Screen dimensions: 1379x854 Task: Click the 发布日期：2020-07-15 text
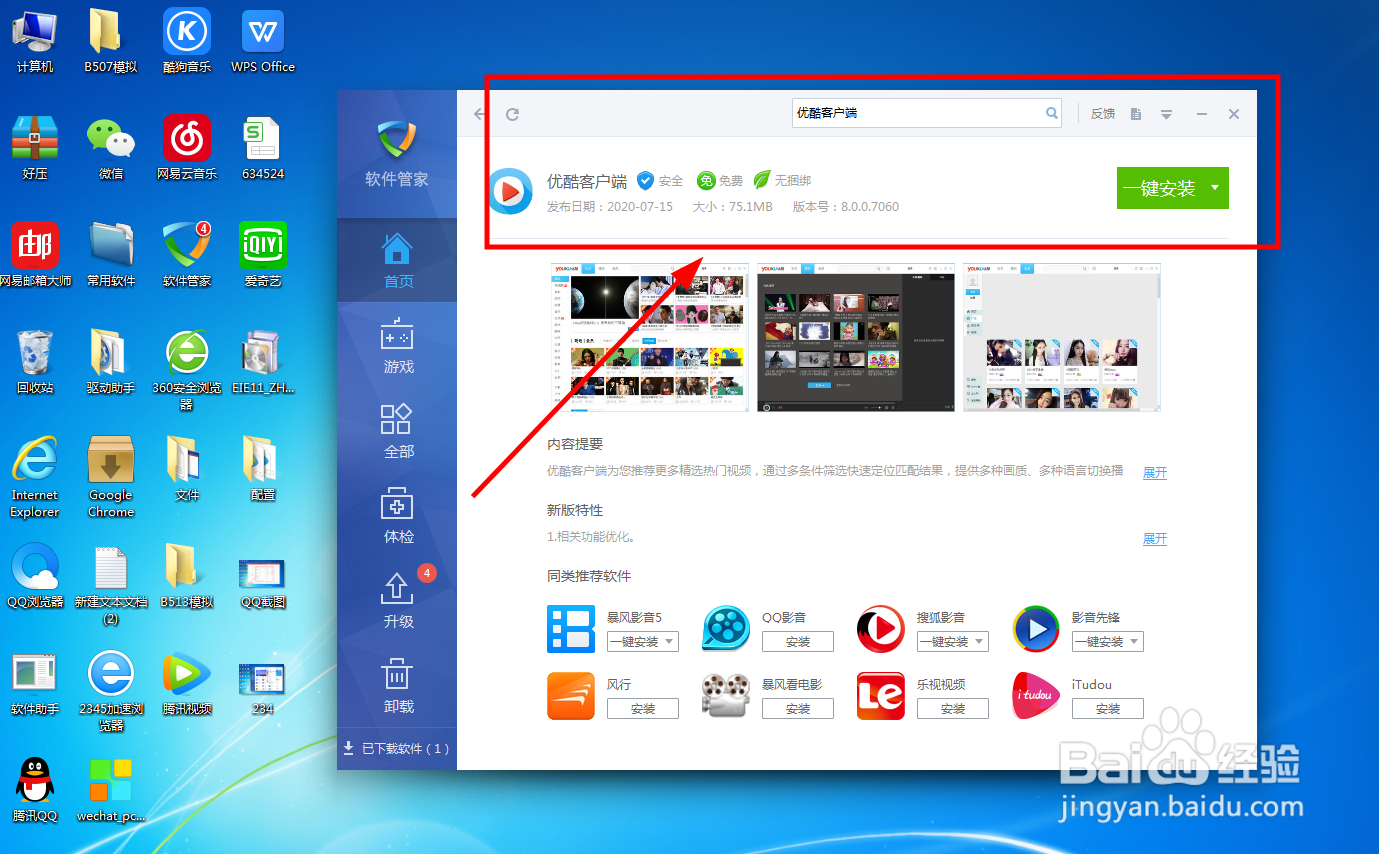[610, 207]
